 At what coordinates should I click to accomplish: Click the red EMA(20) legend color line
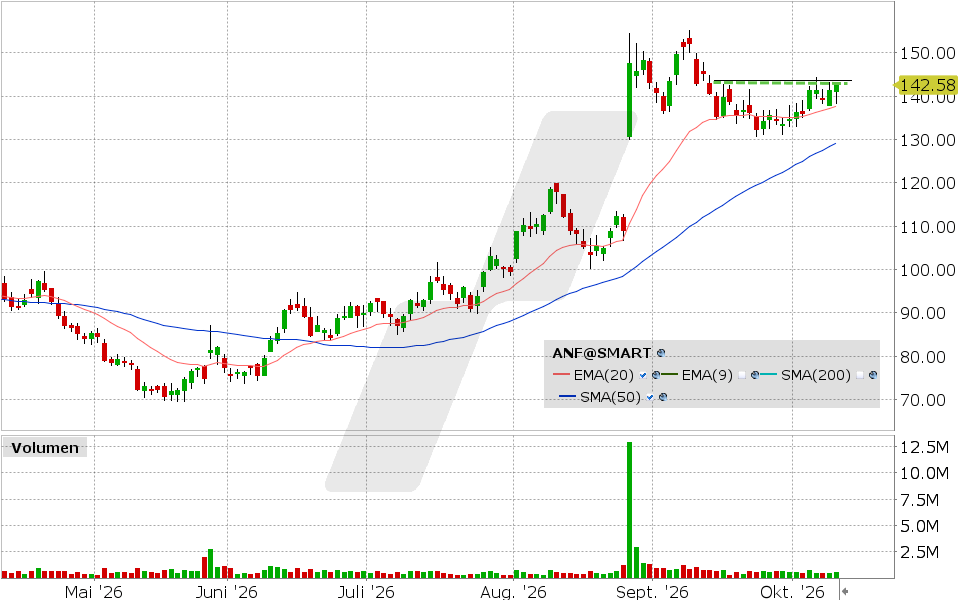click(x=561, y=375)
